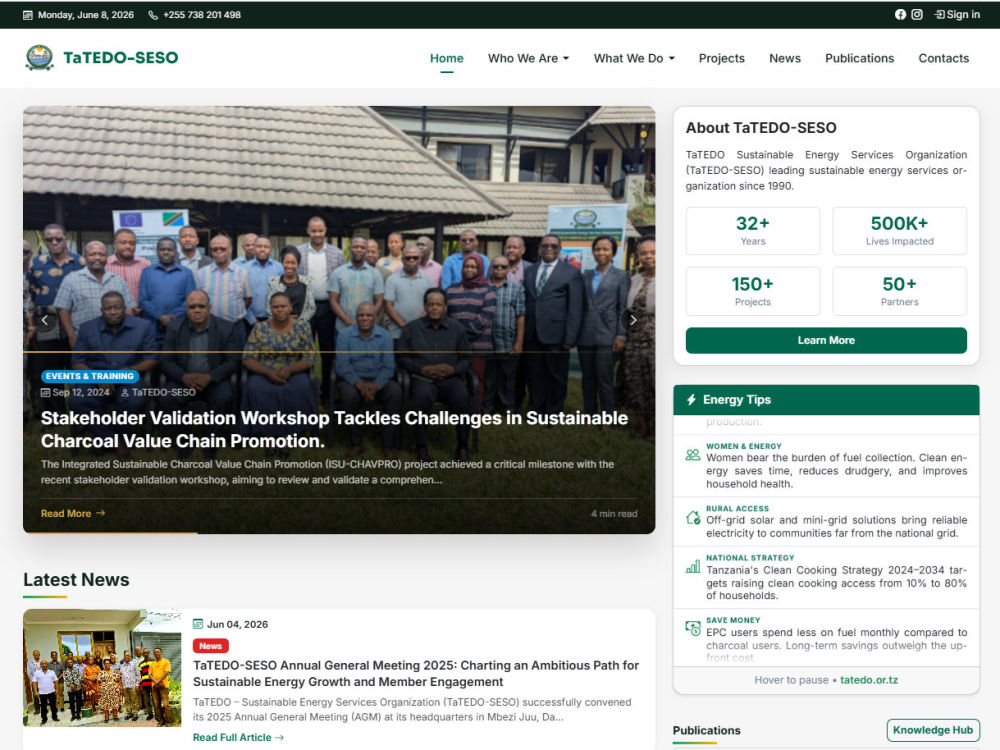
Task: Open the Facebook icon in top bar
Action: point(900,14)
